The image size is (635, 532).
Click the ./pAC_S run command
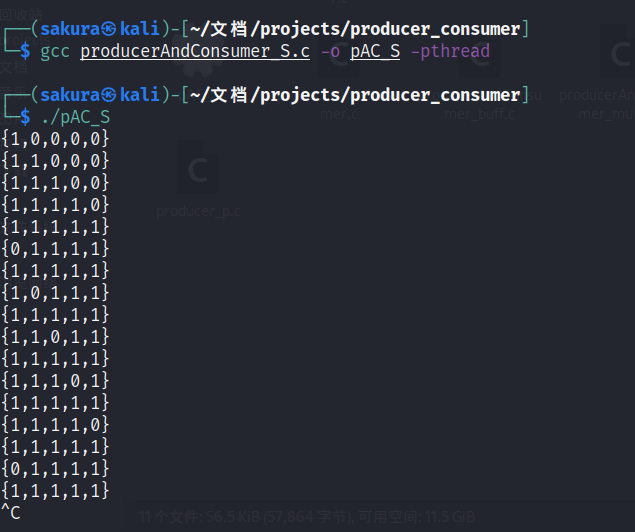pyautogui.click(x=76, y=117)
